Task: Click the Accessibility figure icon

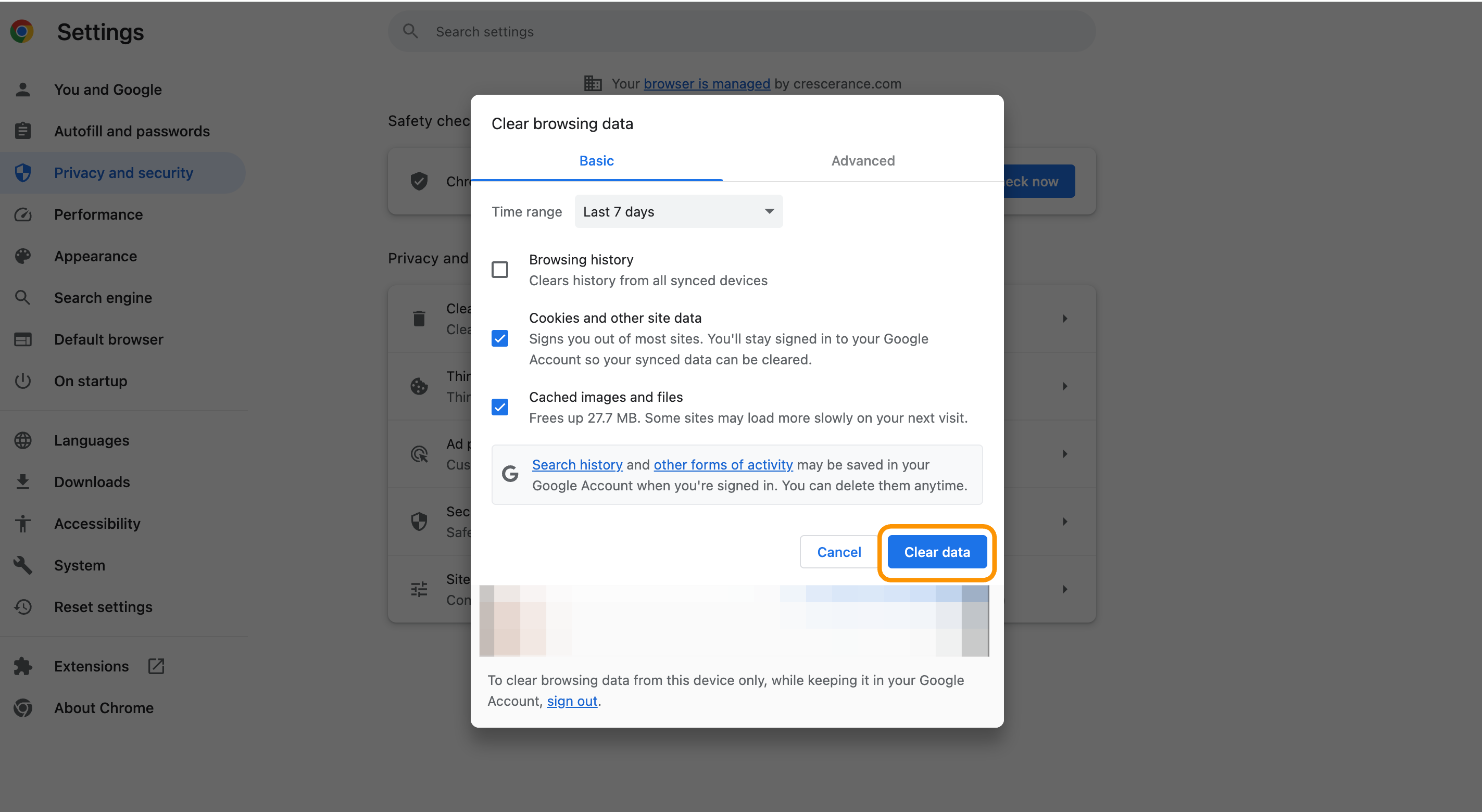Action: coord(22,523)
